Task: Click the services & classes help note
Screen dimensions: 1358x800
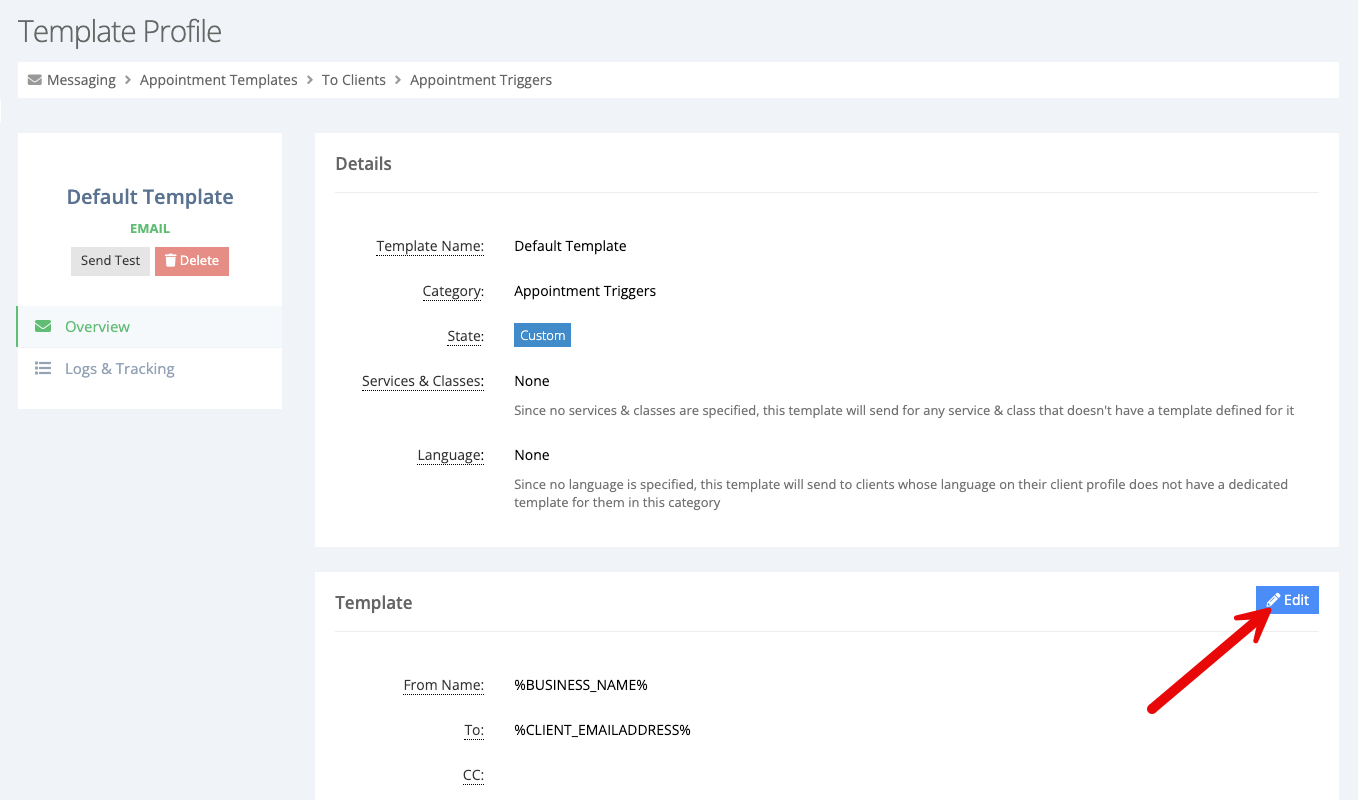Action: click(x=904, y=411)
